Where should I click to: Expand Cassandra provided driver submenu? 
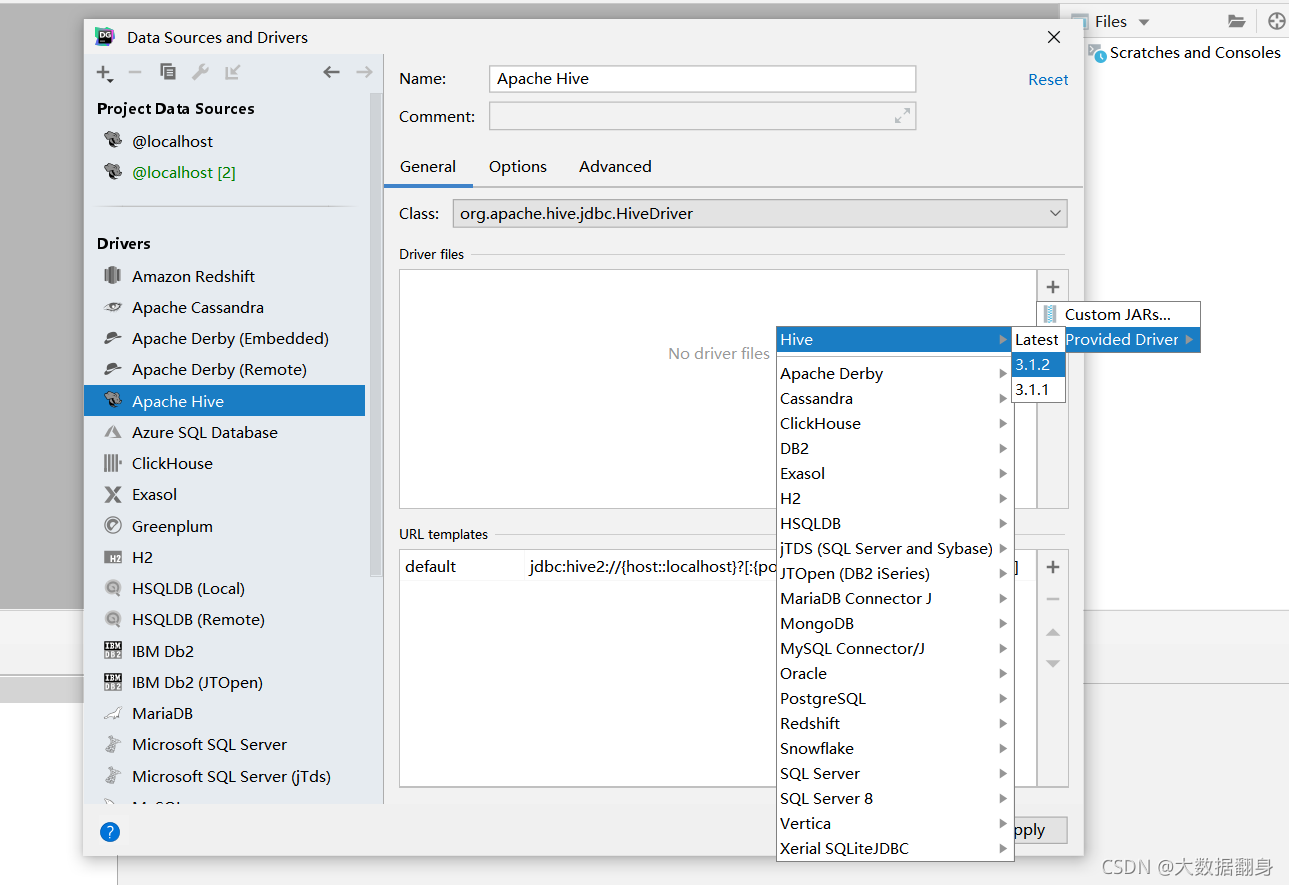(x=894, y=398)
